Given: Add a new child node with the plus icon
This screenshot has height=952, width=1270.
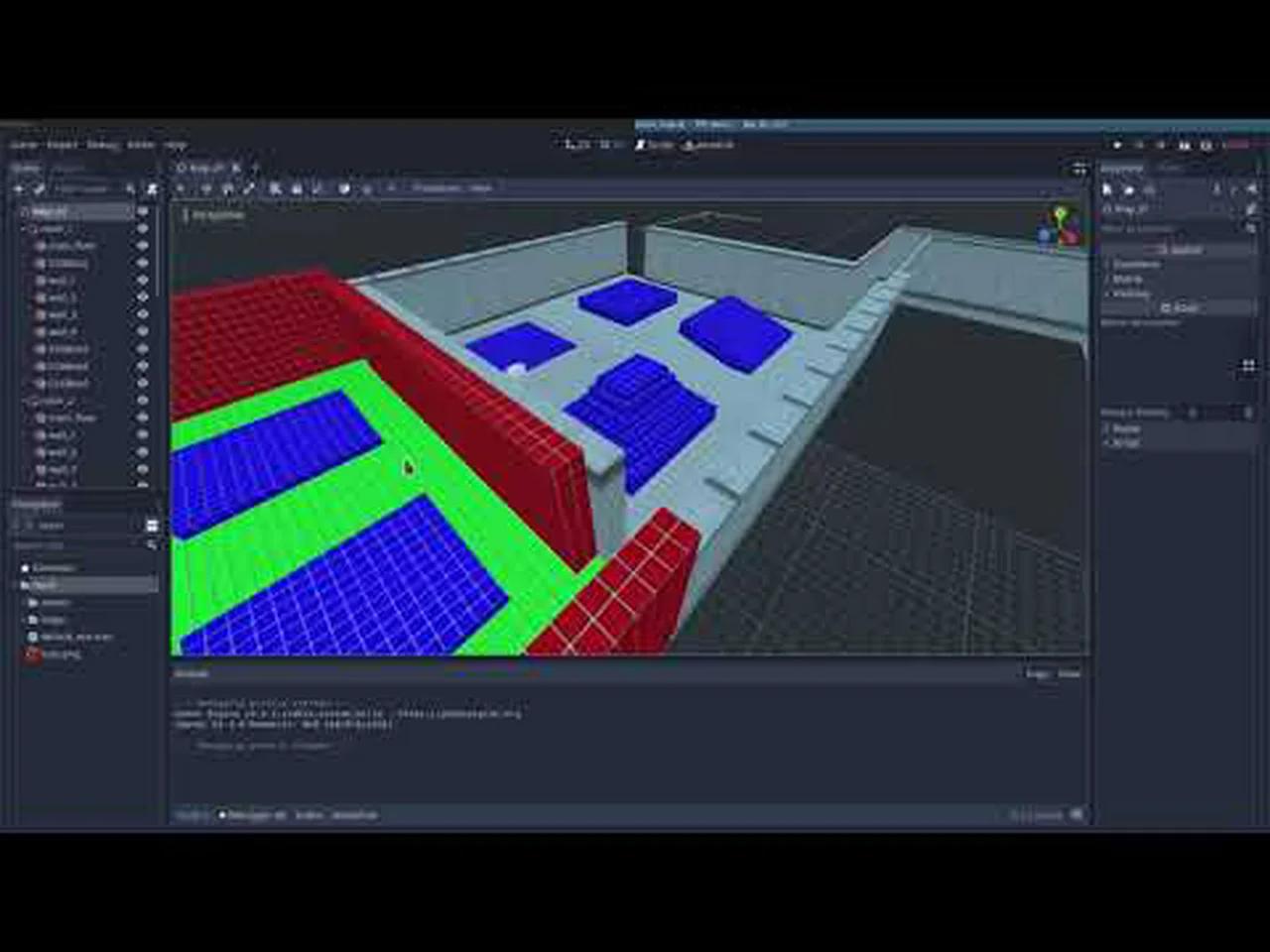Looking at the screenshot, I should tap(18, 188).
